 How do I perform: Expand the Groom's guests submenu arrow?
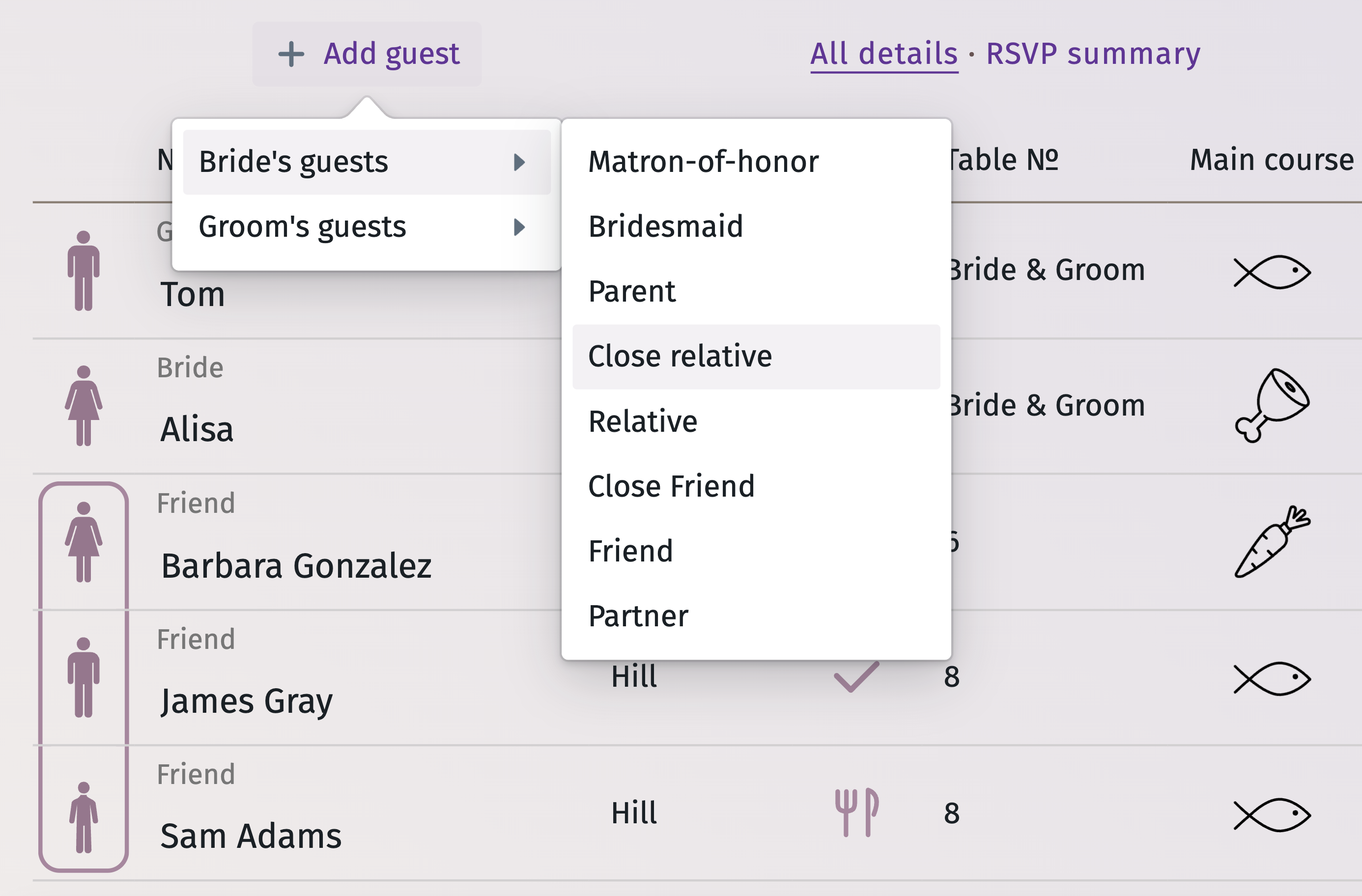point(519,227)
